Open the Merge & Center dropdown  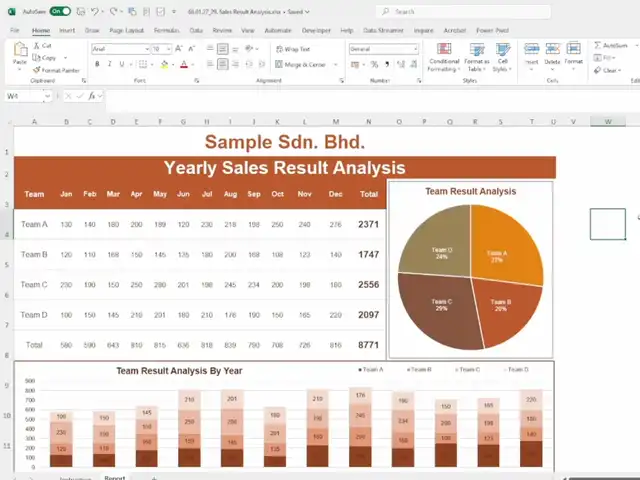point(332,64)
